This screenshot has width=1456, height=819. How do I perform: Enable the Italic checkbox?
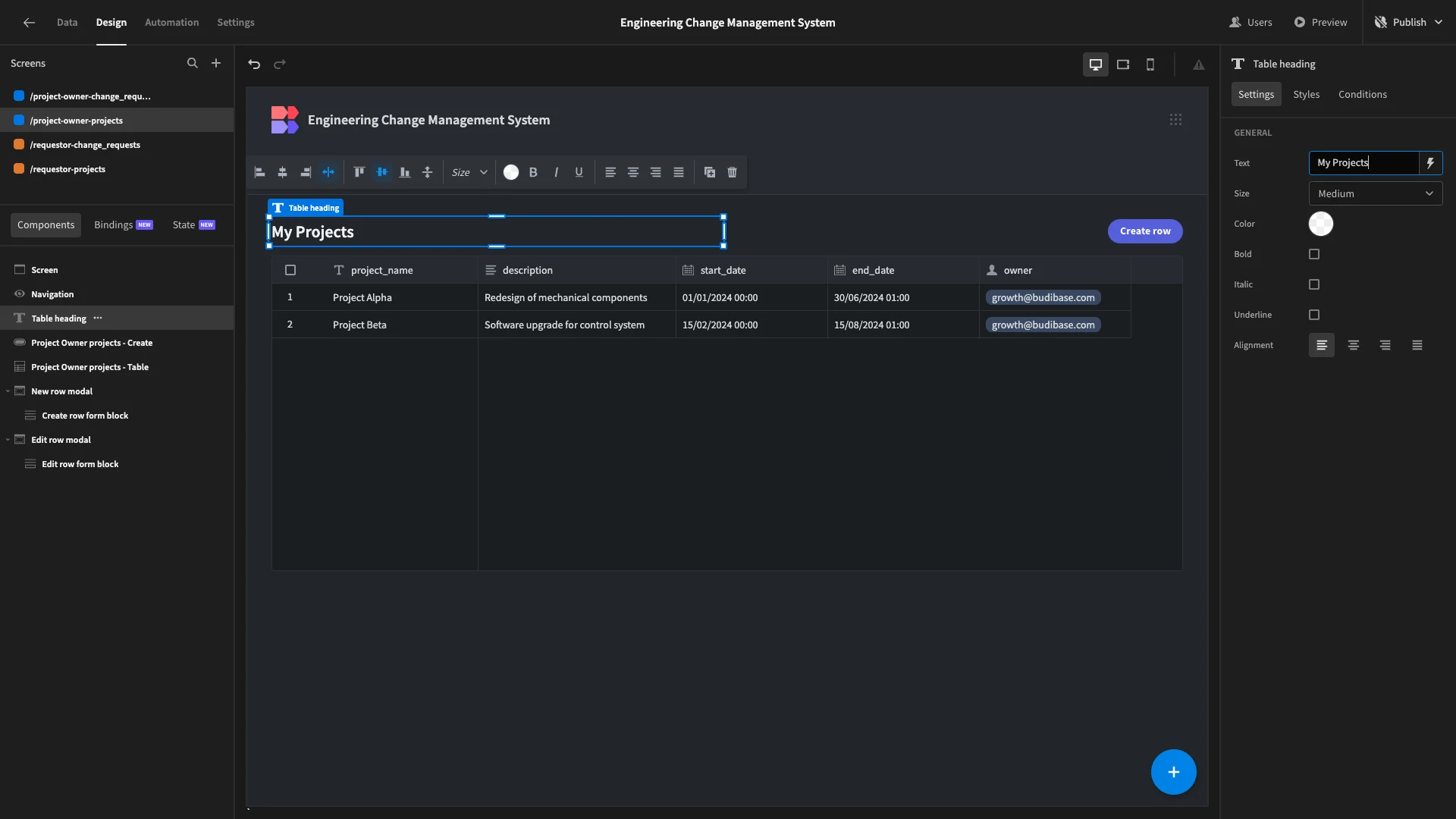coord(1314,284)
